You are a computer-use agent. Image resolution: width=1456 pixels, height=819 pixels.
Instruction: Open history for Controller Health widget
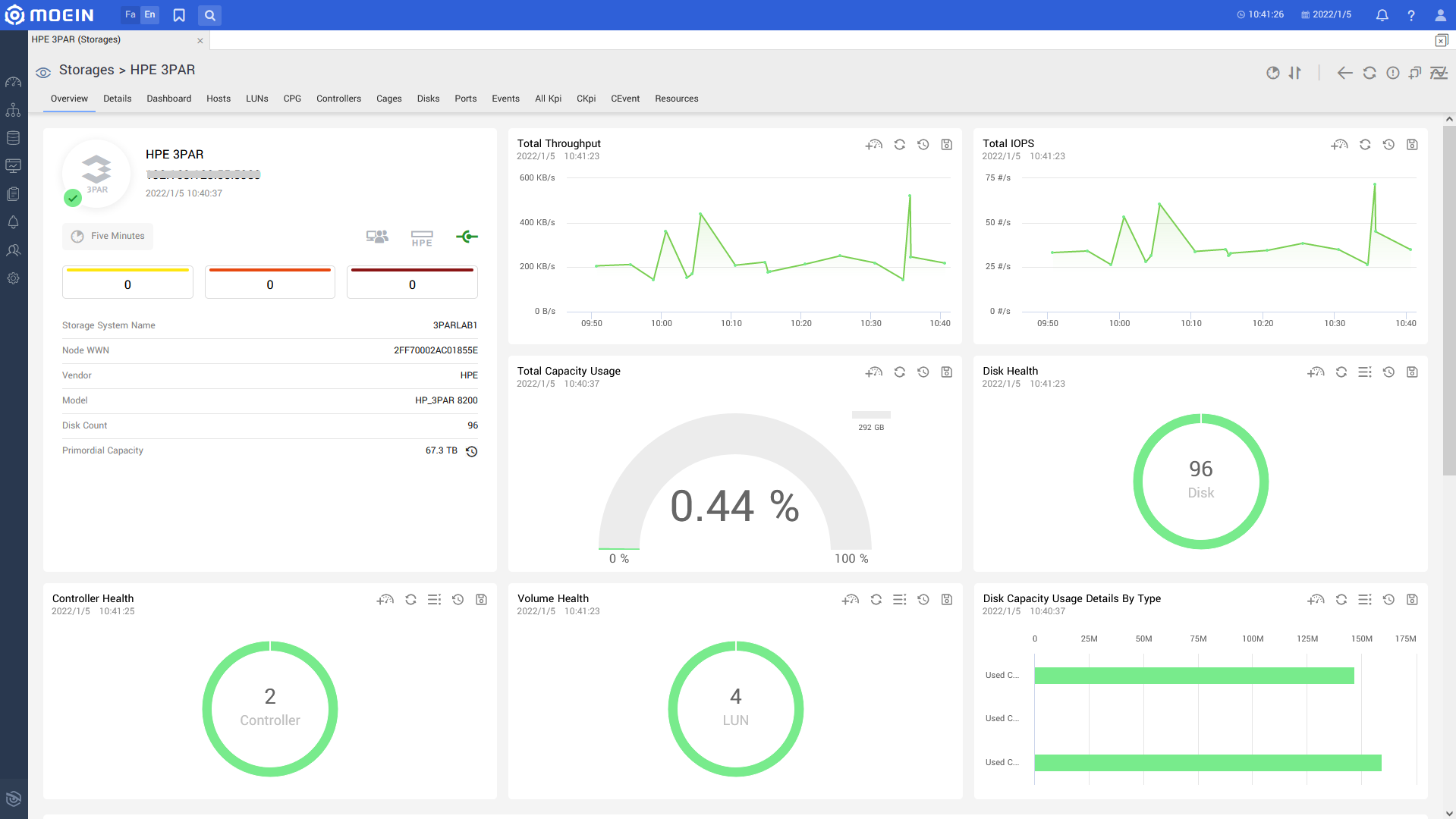tap(458, 599)
